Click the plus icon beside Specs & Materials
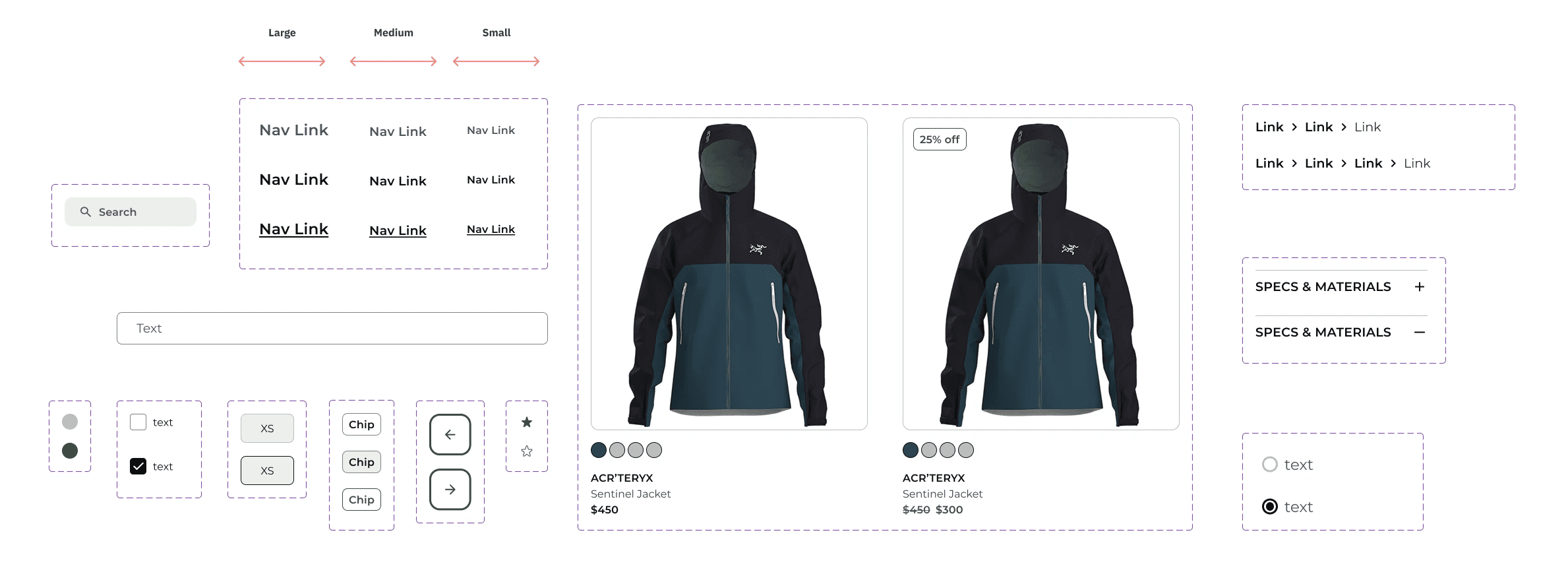The image size is (1568, 584). point(1420,286)
